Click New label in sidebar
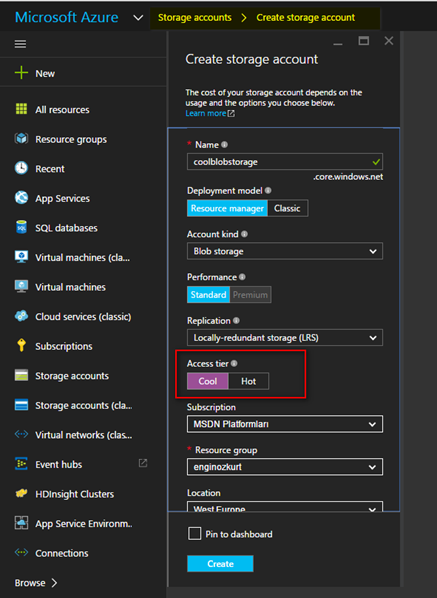 point(45,74)
